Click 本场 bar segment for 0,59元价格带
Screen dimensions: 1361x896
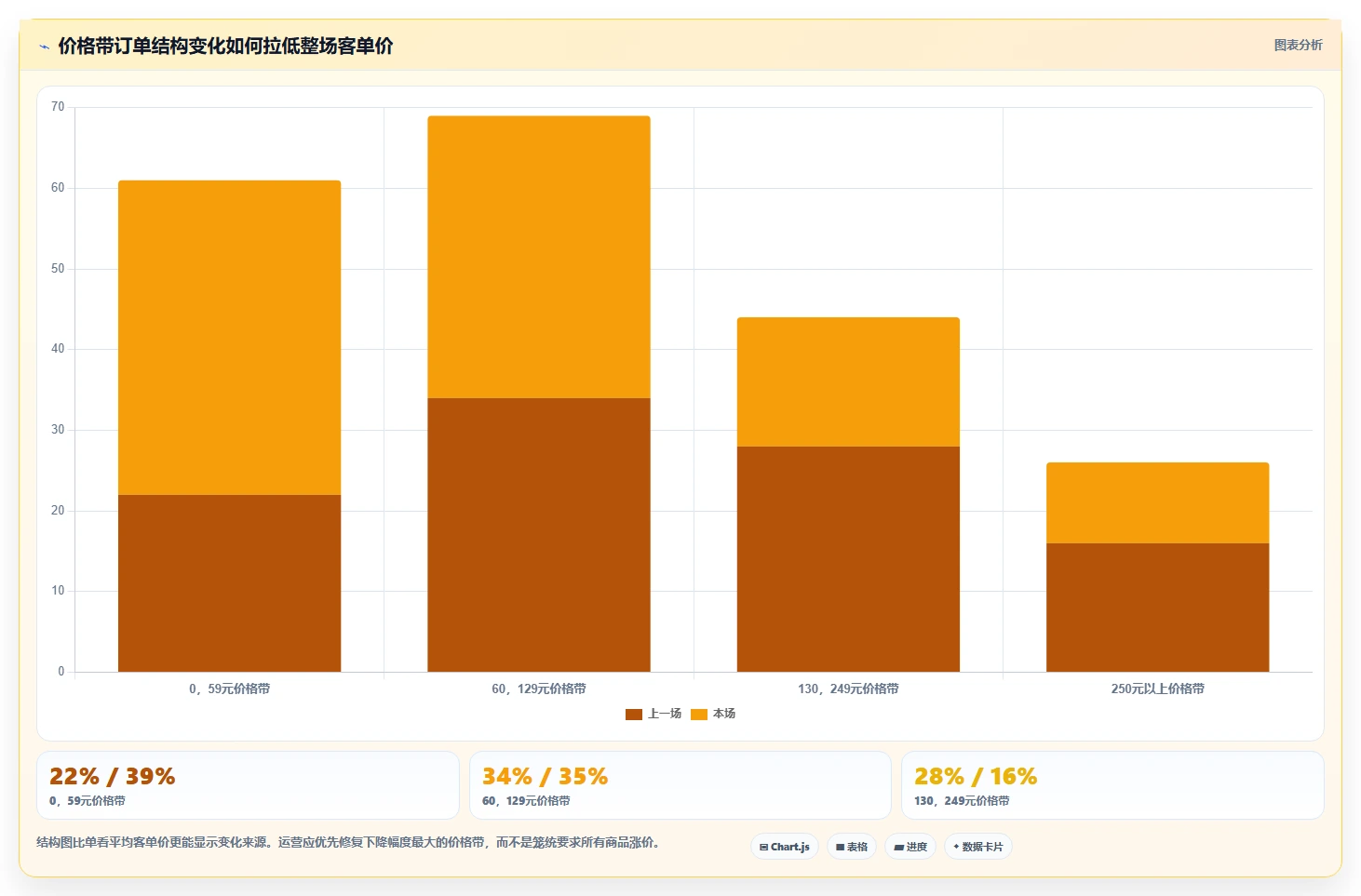(x=229, y=338)
